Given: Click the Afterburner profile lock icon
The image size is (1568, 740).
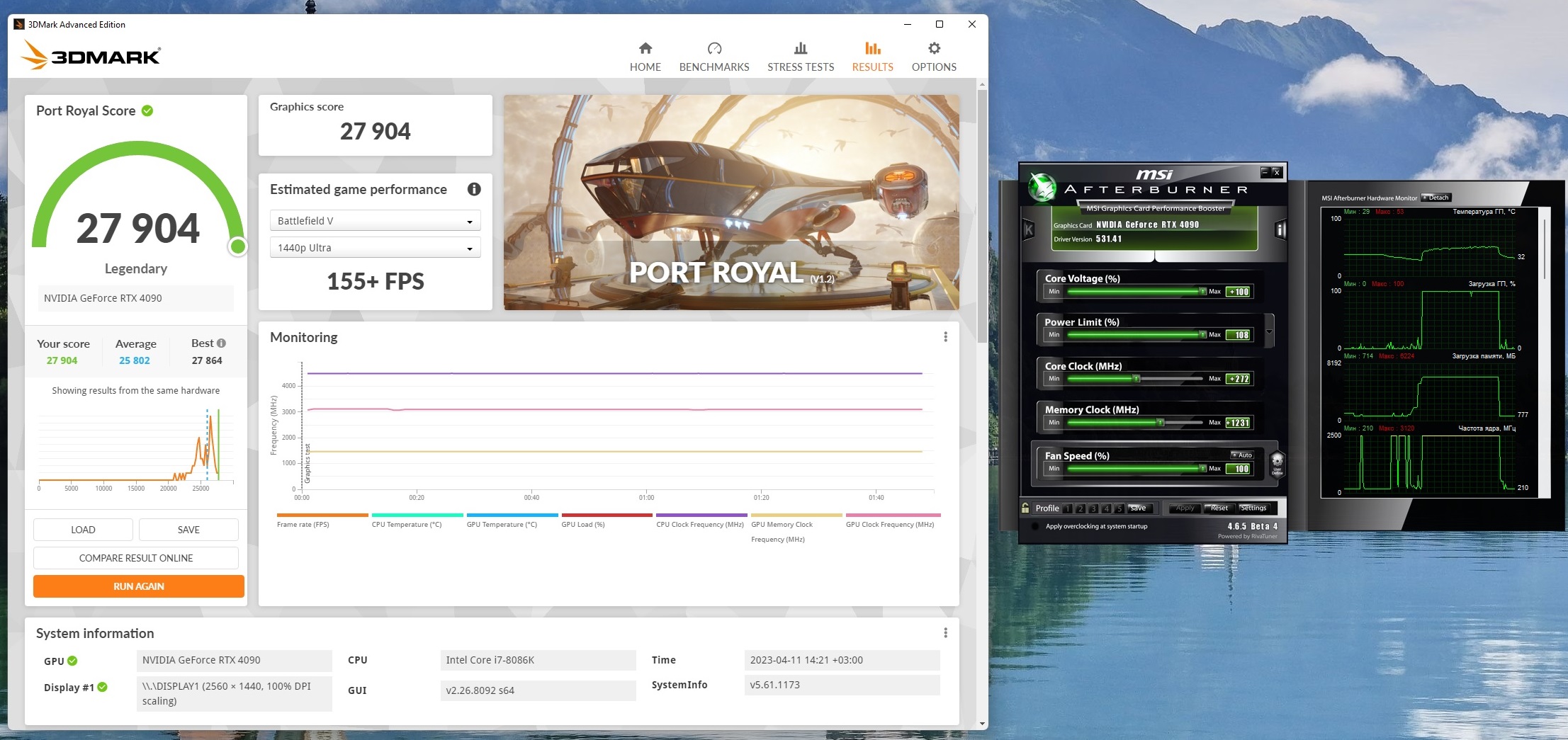Looking at the screenshot, I should pyautogui.click(x=1025, y=508).
